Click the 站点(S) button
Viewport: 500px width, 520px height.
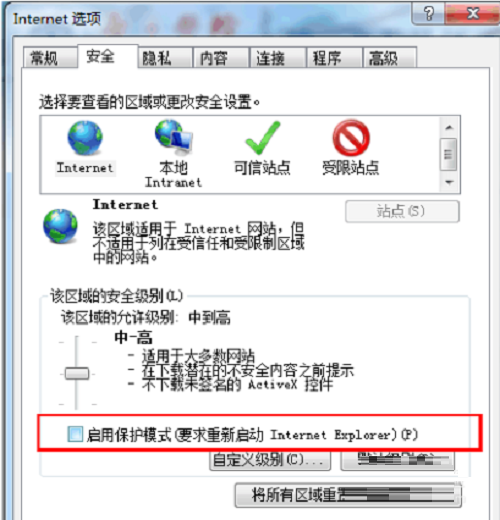[402, 211]
